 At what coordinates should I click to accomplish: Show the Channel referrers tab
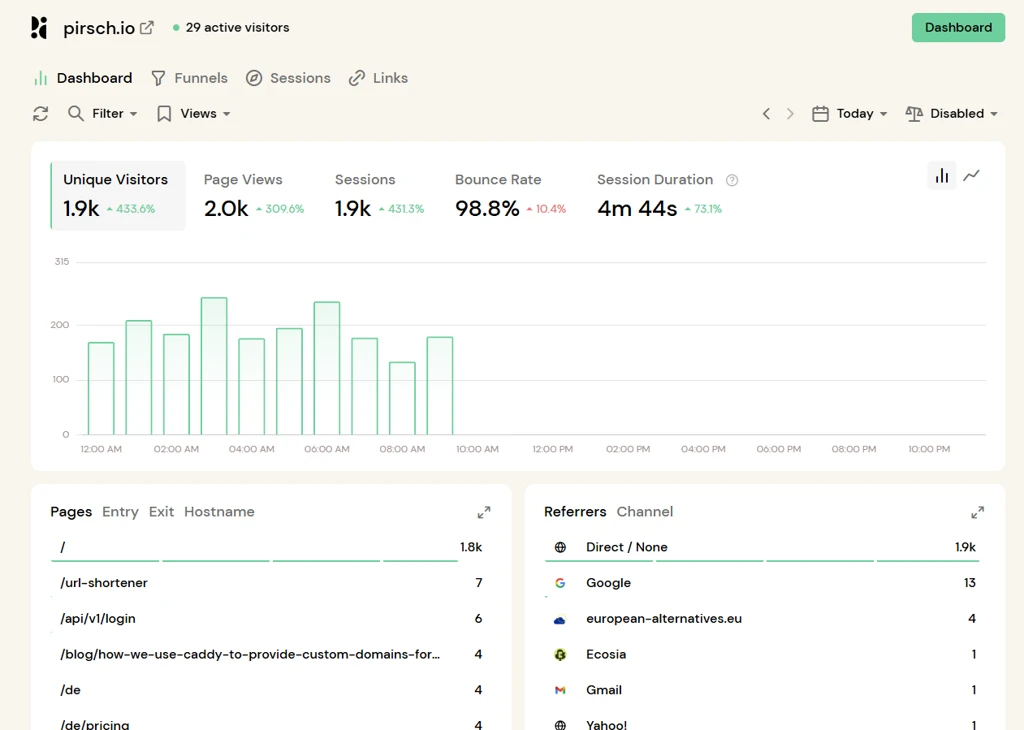click(645, 512)
